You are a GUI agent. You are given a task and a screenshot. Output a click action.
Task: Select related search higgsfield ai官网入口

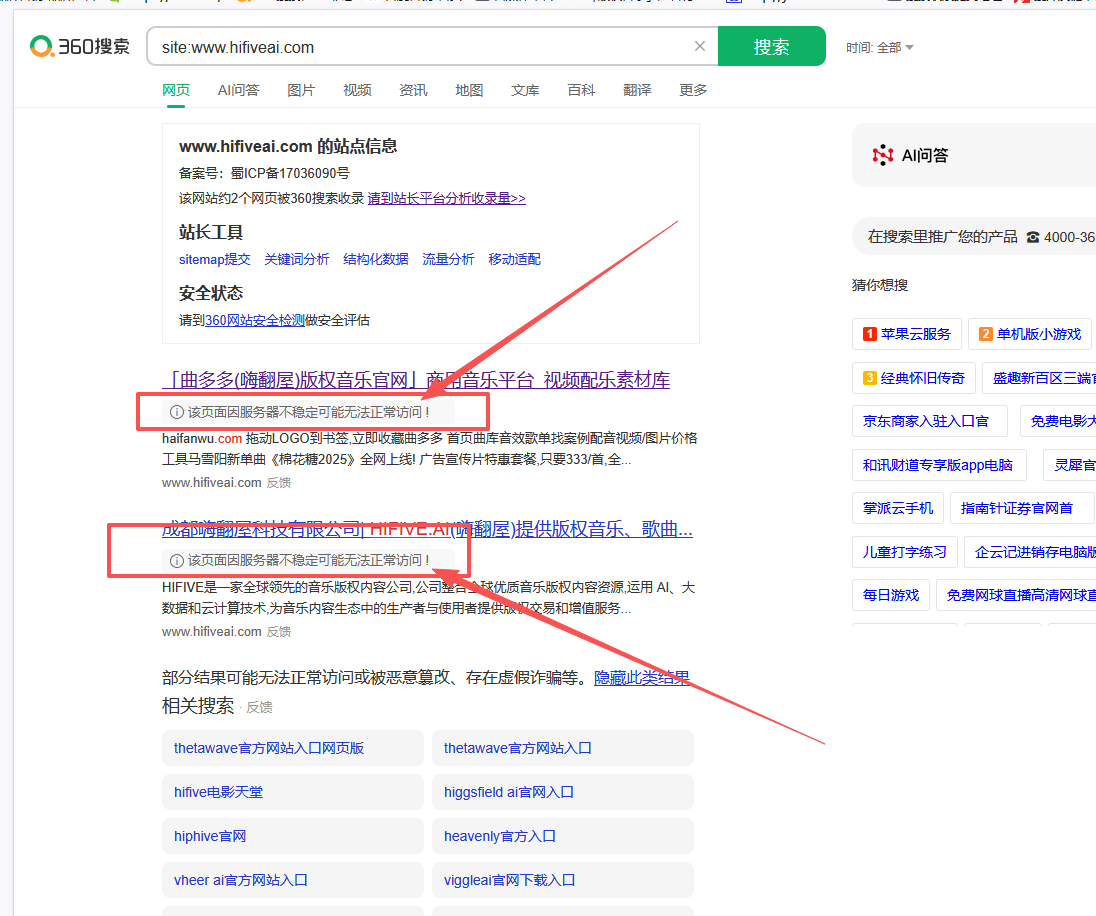563,792
